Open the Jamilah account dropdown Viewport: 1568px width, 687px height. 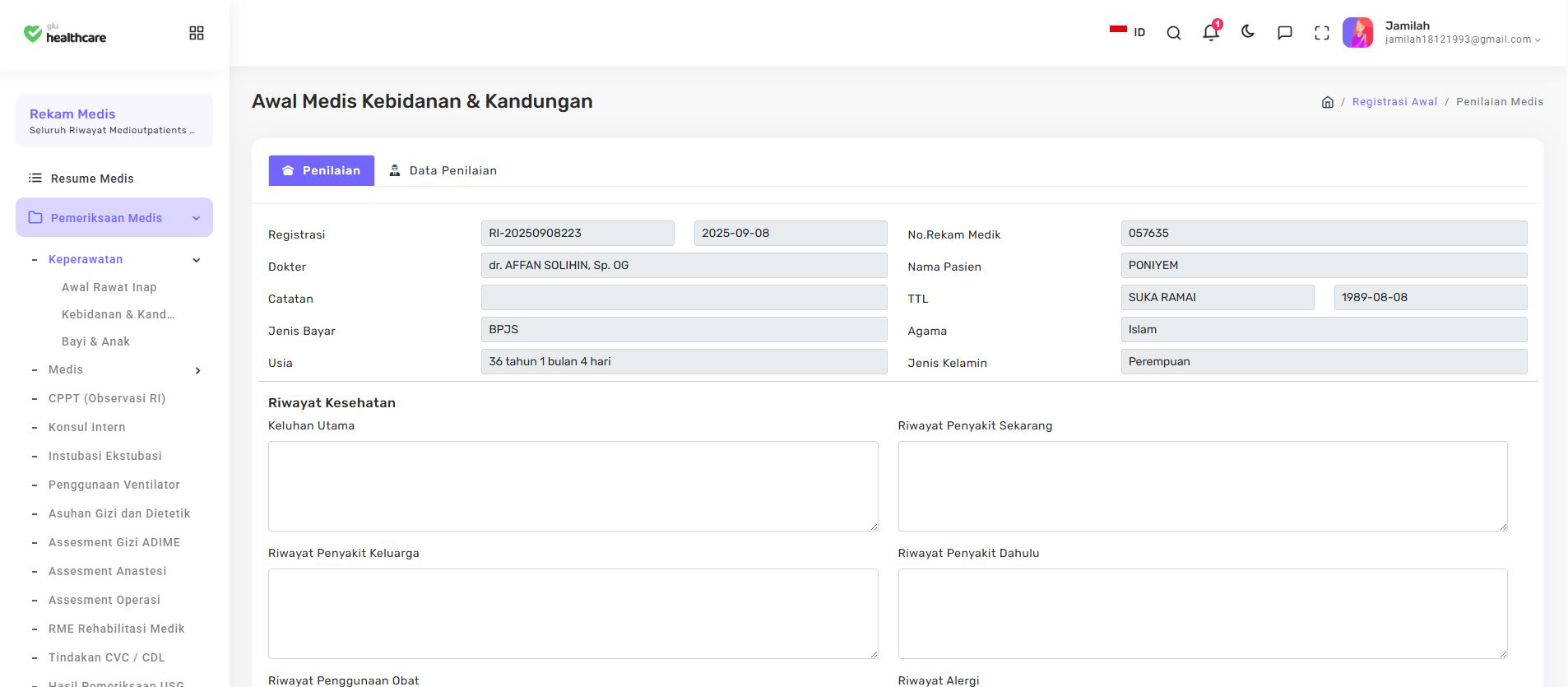[x=1463, y=33]
